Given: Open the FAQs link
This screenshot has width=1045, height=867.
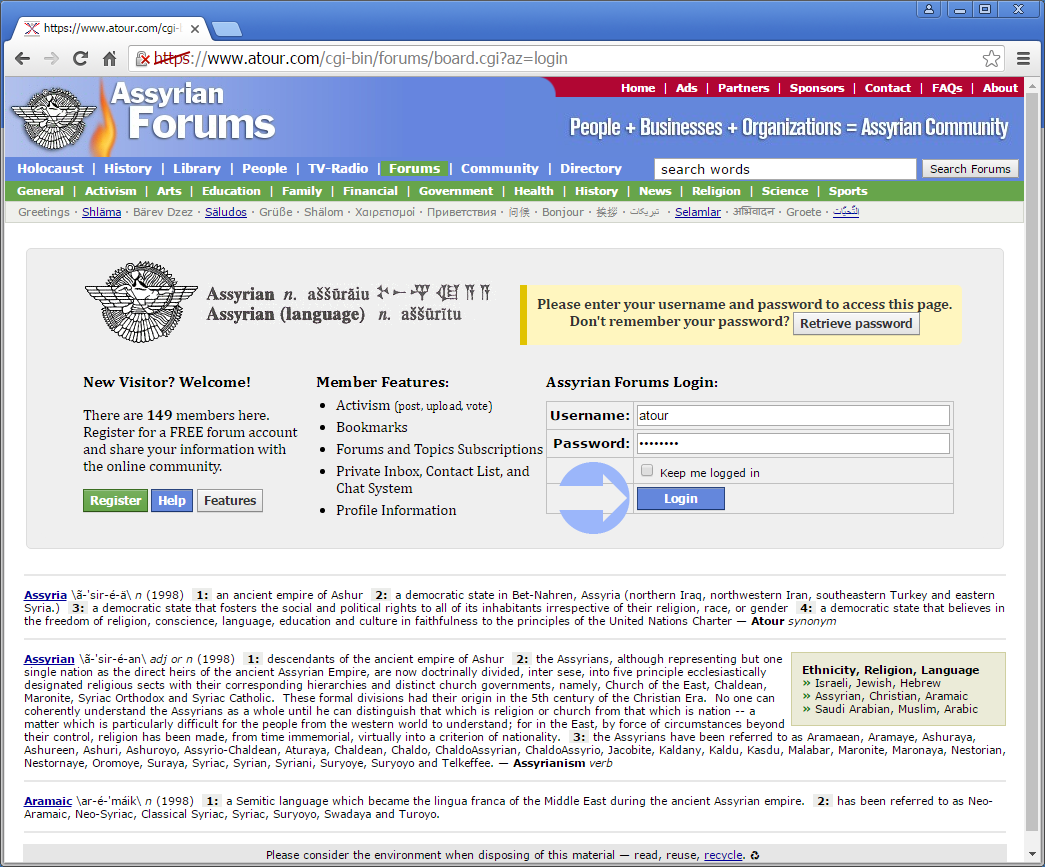Looking at the screenshot, I should pyautogui.click(x=946, y=88).
